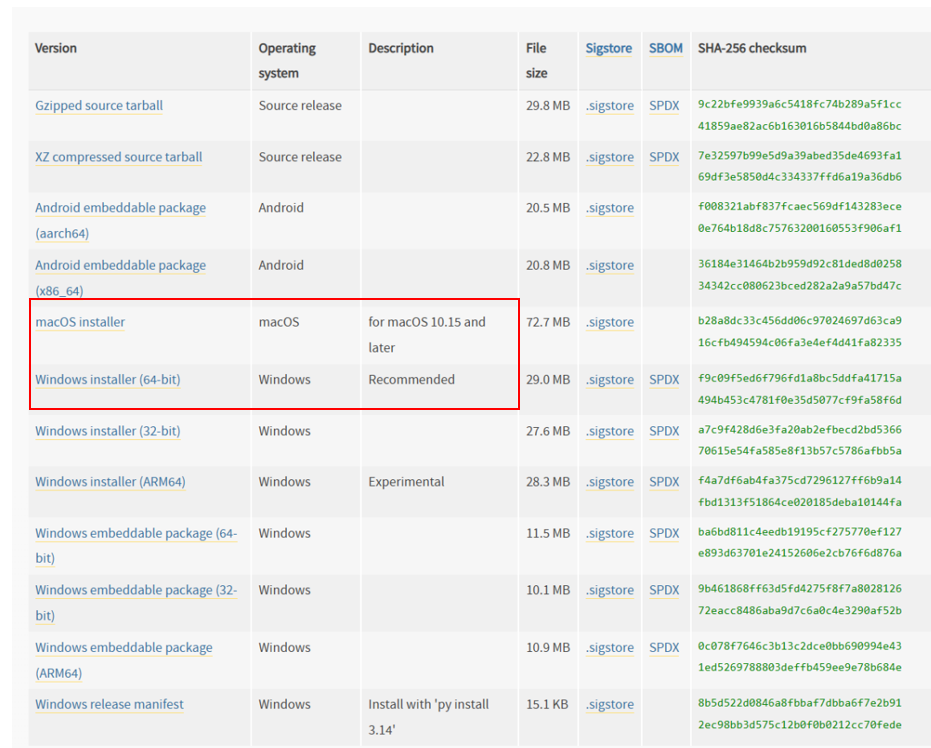Open the Windows release manifest link

click(109, 705)
